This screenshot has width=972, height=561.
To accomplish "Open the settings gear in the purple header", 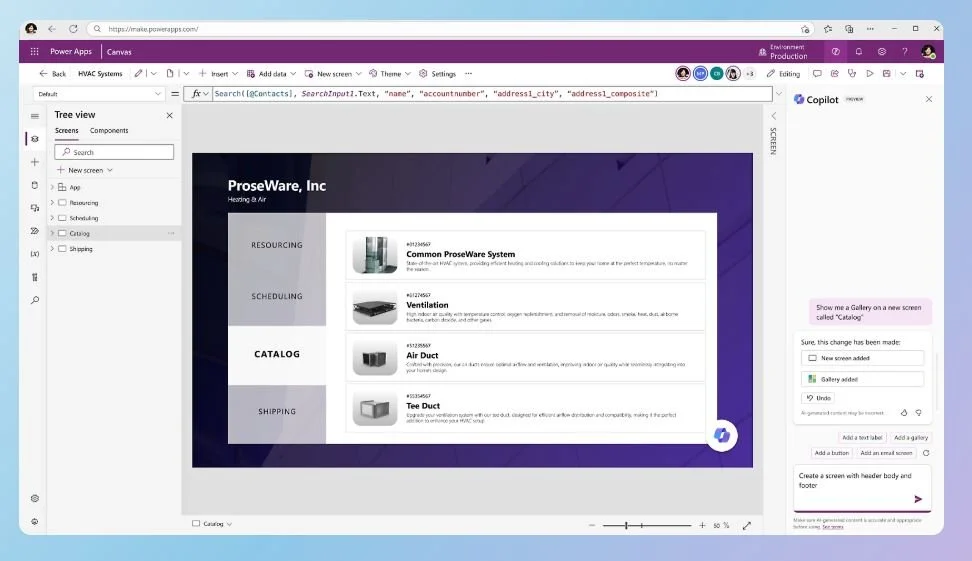I will 881,51.
